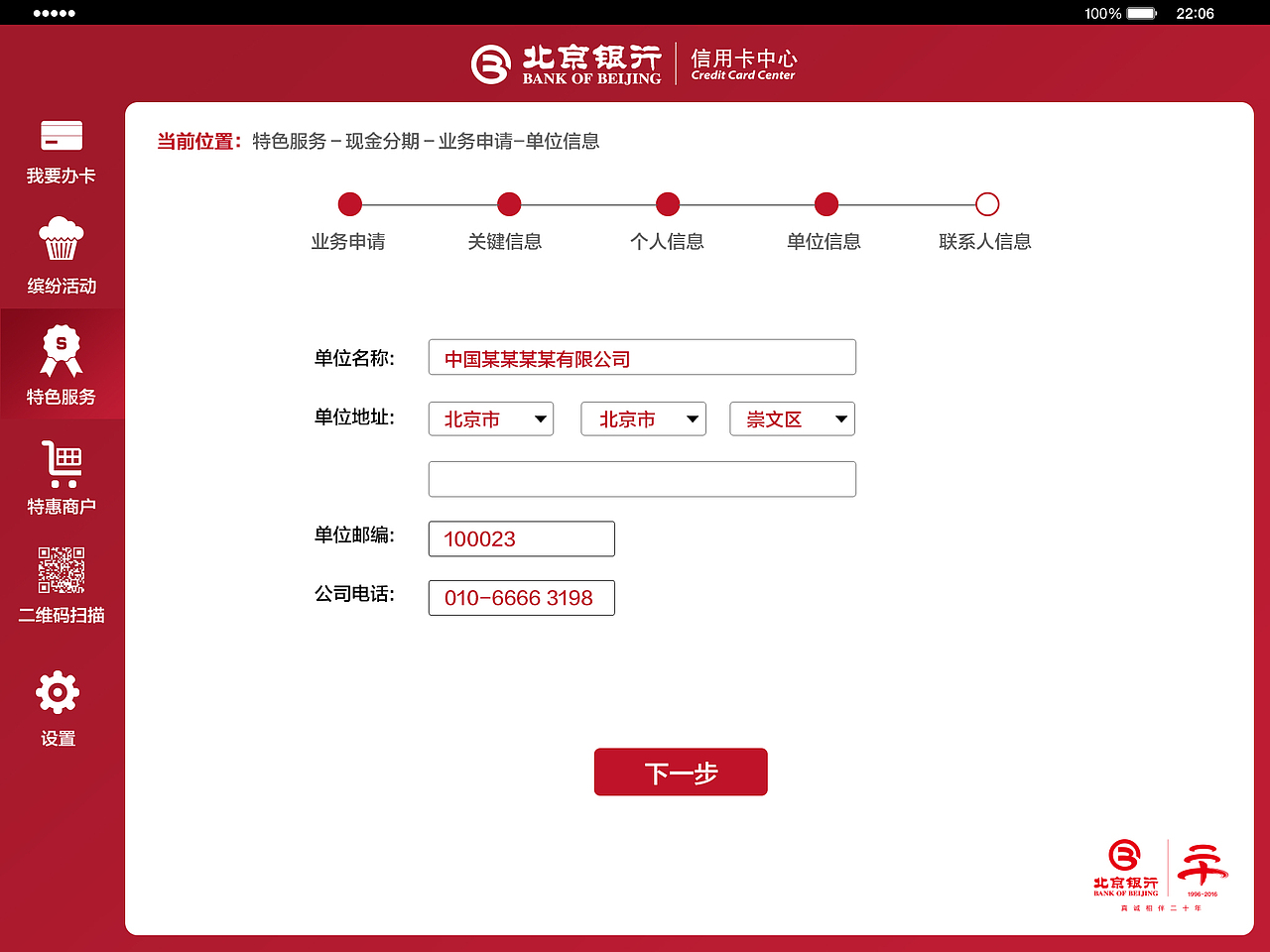Click the 关键信息 progress dot

click(x=509, y=203)
